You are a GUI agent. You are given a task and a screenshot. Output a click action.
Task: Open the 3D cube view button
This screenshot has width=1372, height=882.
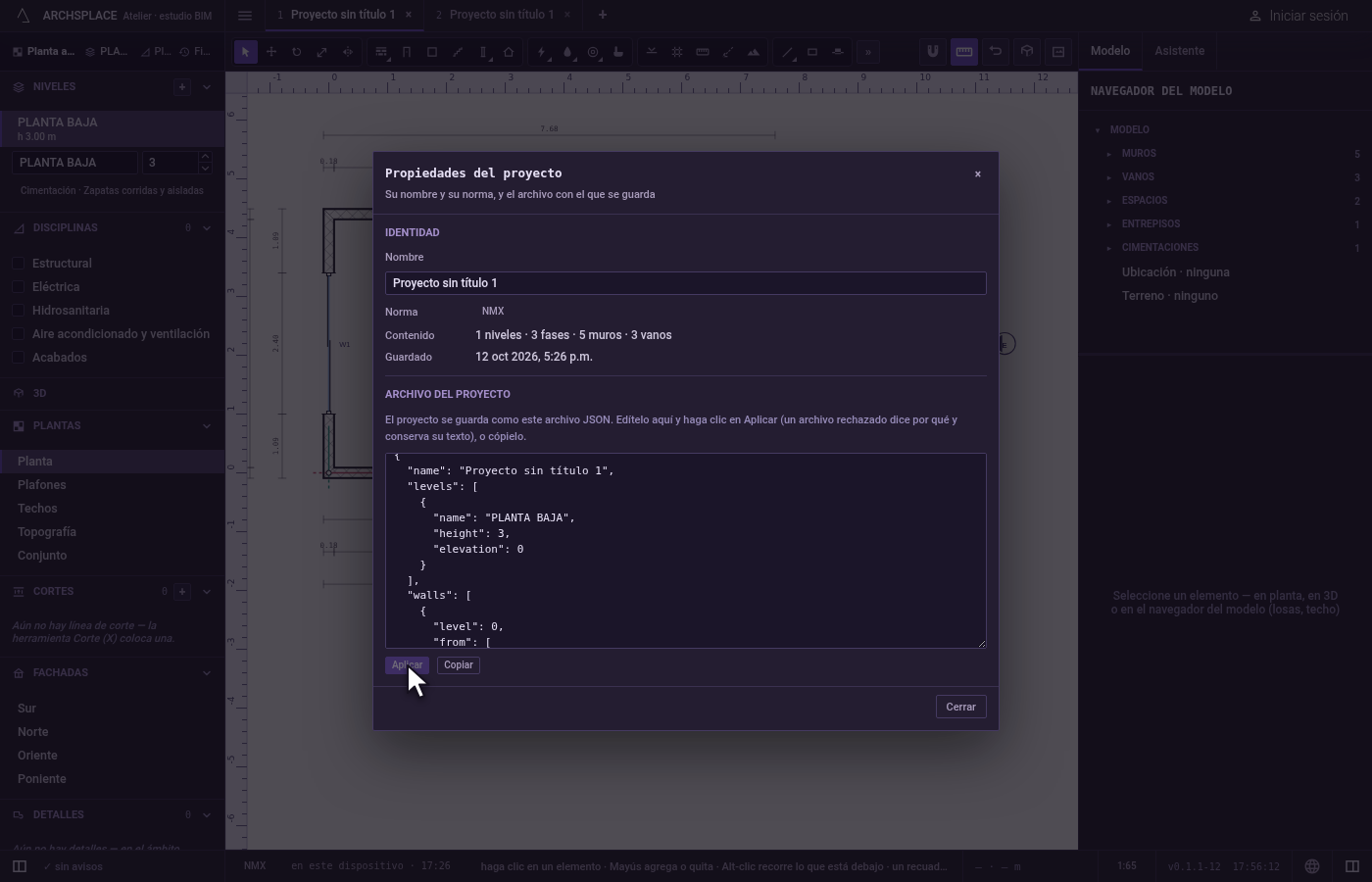(x=1027, y=52)
